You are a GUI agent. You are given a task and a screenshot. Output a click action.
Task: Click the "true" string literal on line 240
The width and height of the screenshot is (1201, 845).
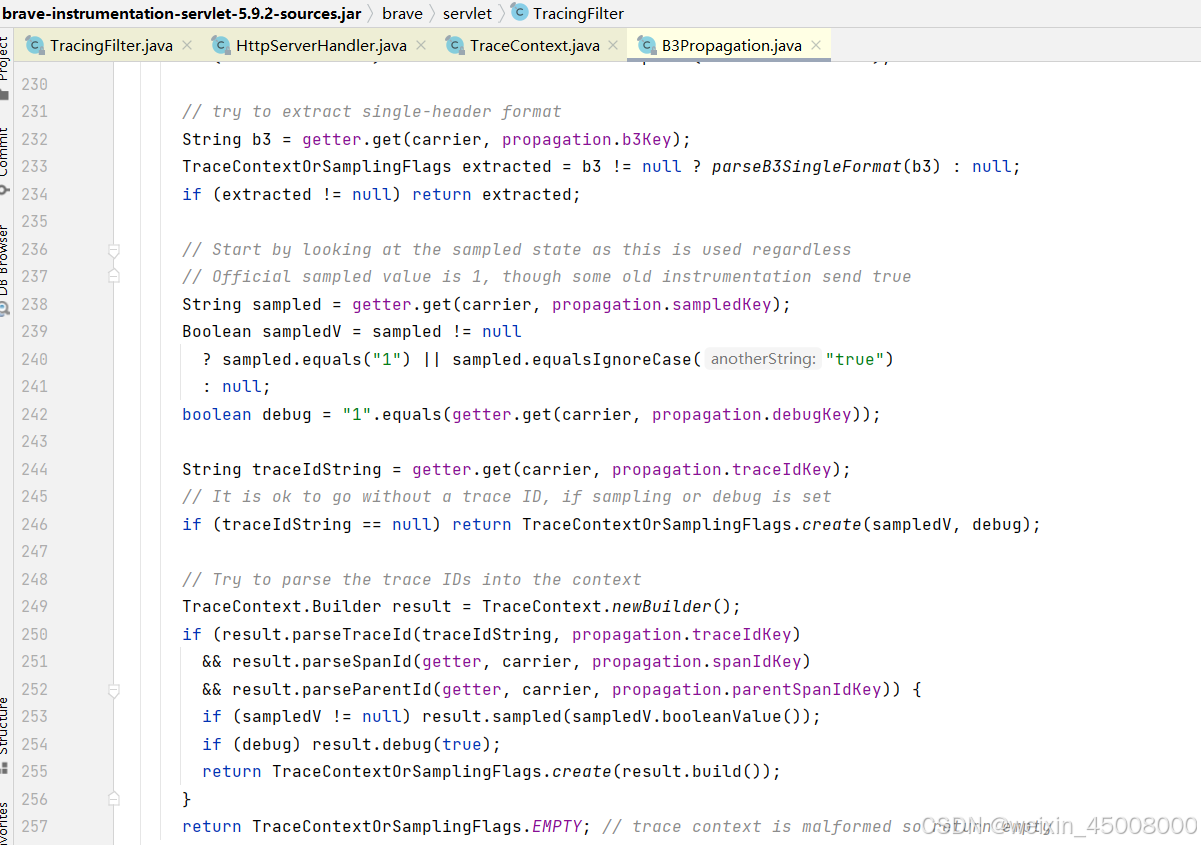pyautogui.click(x=854, y=359)
